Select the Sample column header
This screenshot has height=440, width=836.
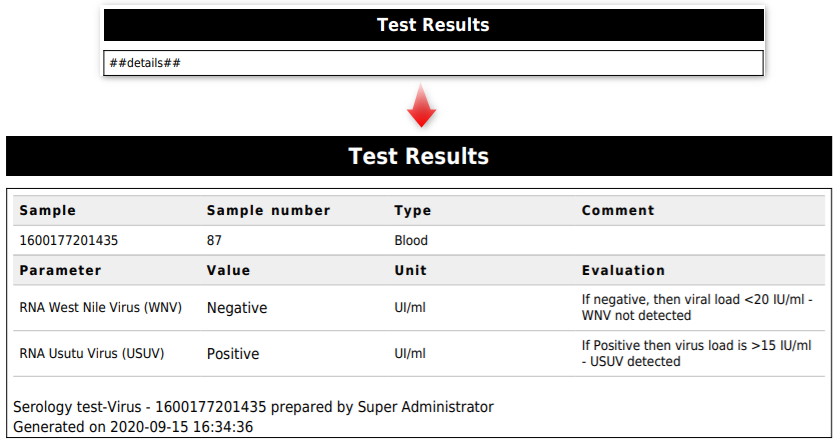[x=47, y=210]
